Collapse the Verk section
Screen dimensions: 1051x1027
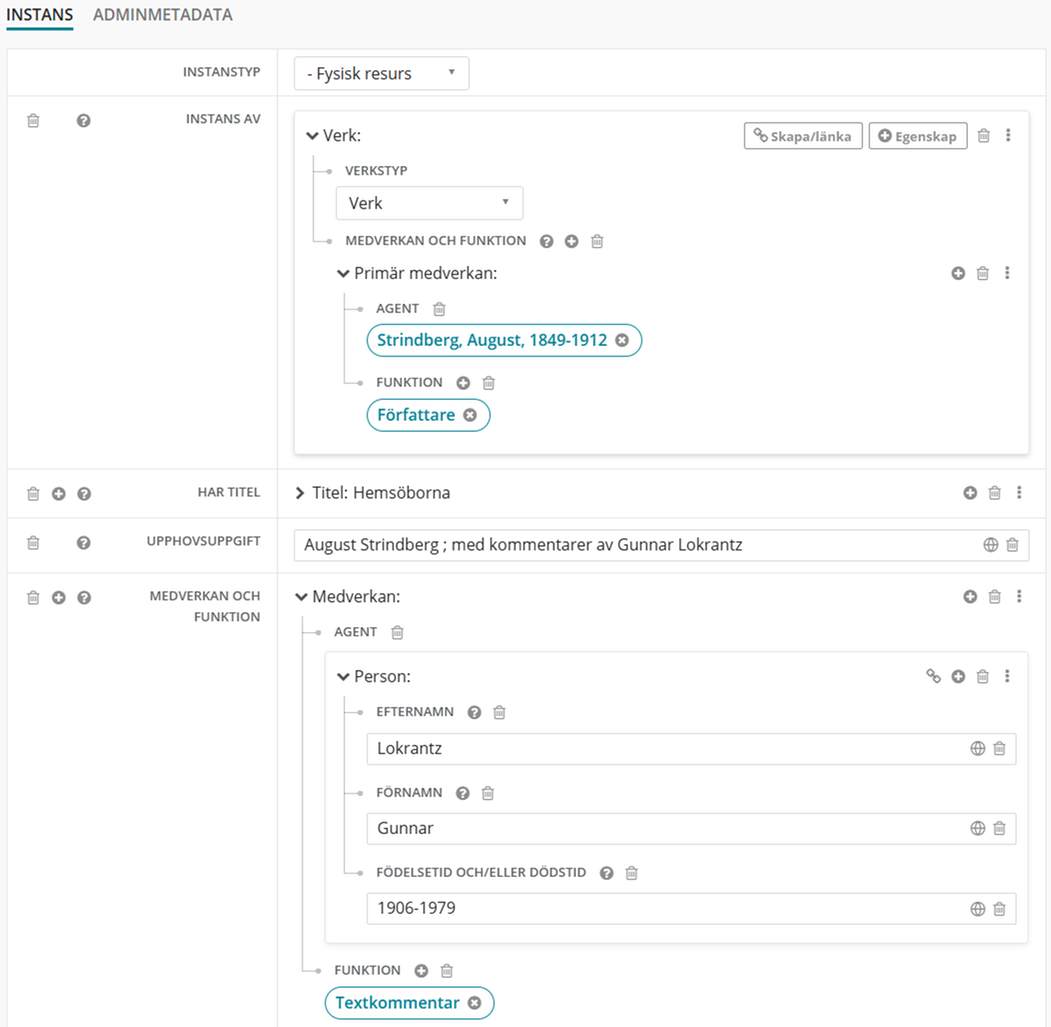pos(312,136)
